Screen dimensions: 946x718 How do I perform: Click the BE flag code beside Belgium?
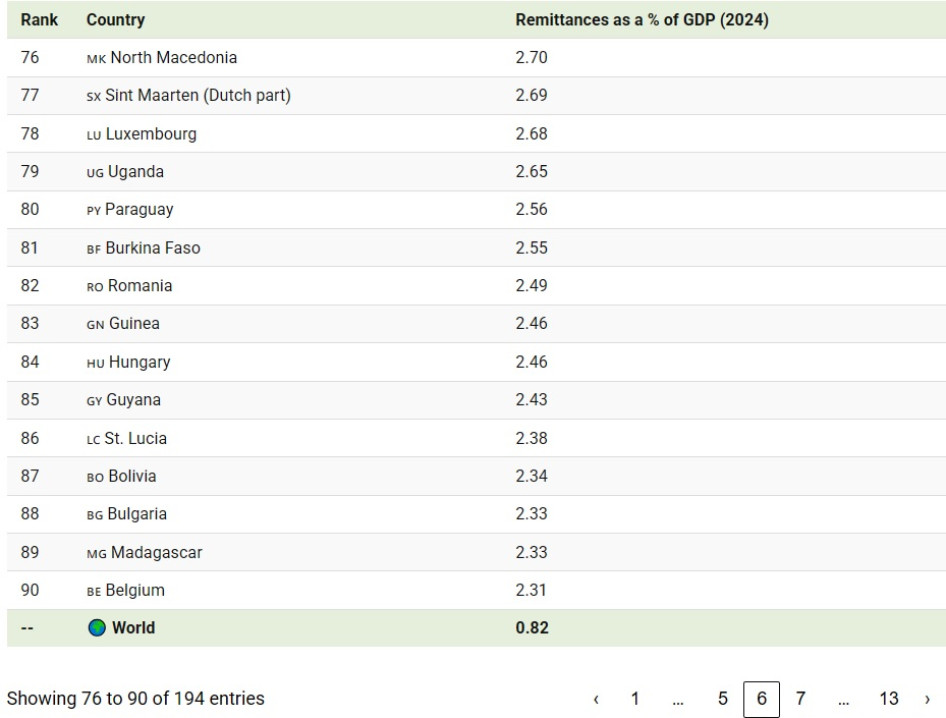click(x=94, y=591)
